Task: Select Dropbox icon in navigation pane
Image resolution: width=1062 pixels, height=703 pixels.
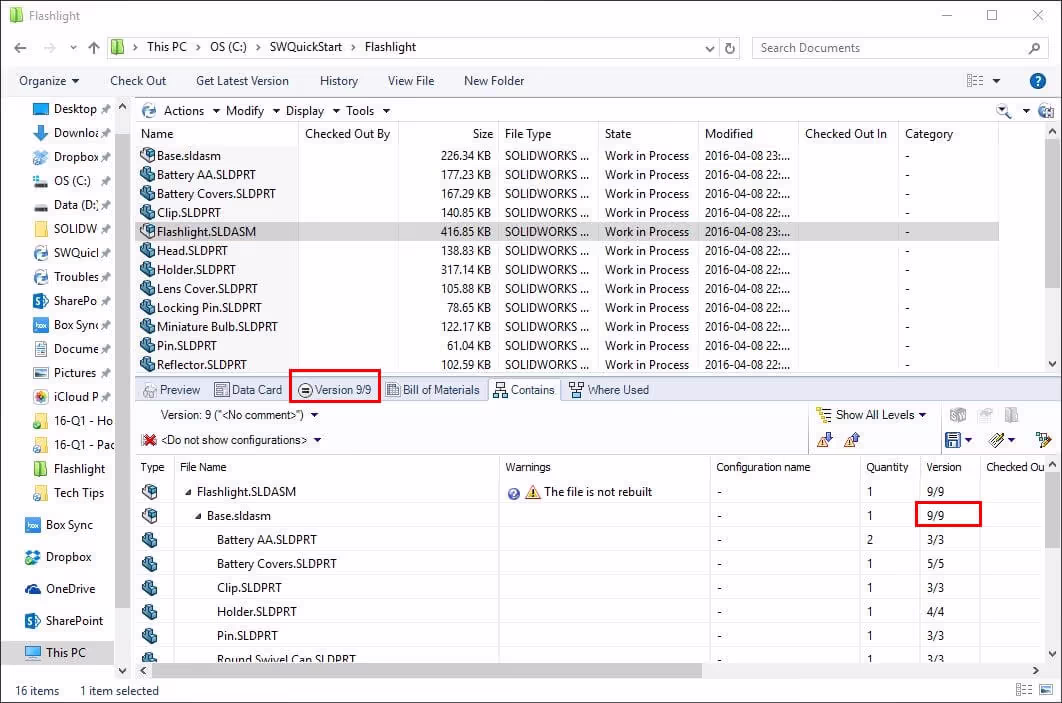Action: click(33, 557)
